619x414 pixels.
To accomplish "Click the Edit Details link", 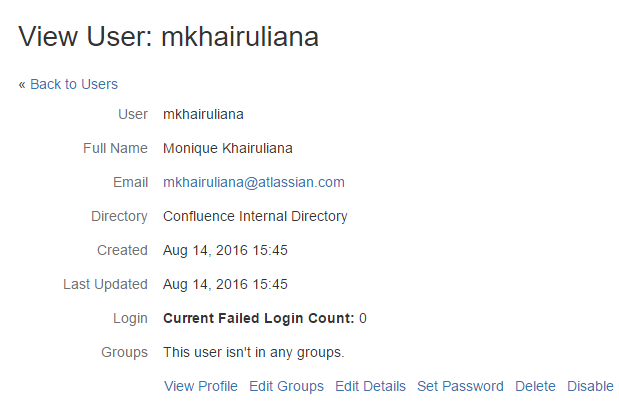I will point(370,386).
